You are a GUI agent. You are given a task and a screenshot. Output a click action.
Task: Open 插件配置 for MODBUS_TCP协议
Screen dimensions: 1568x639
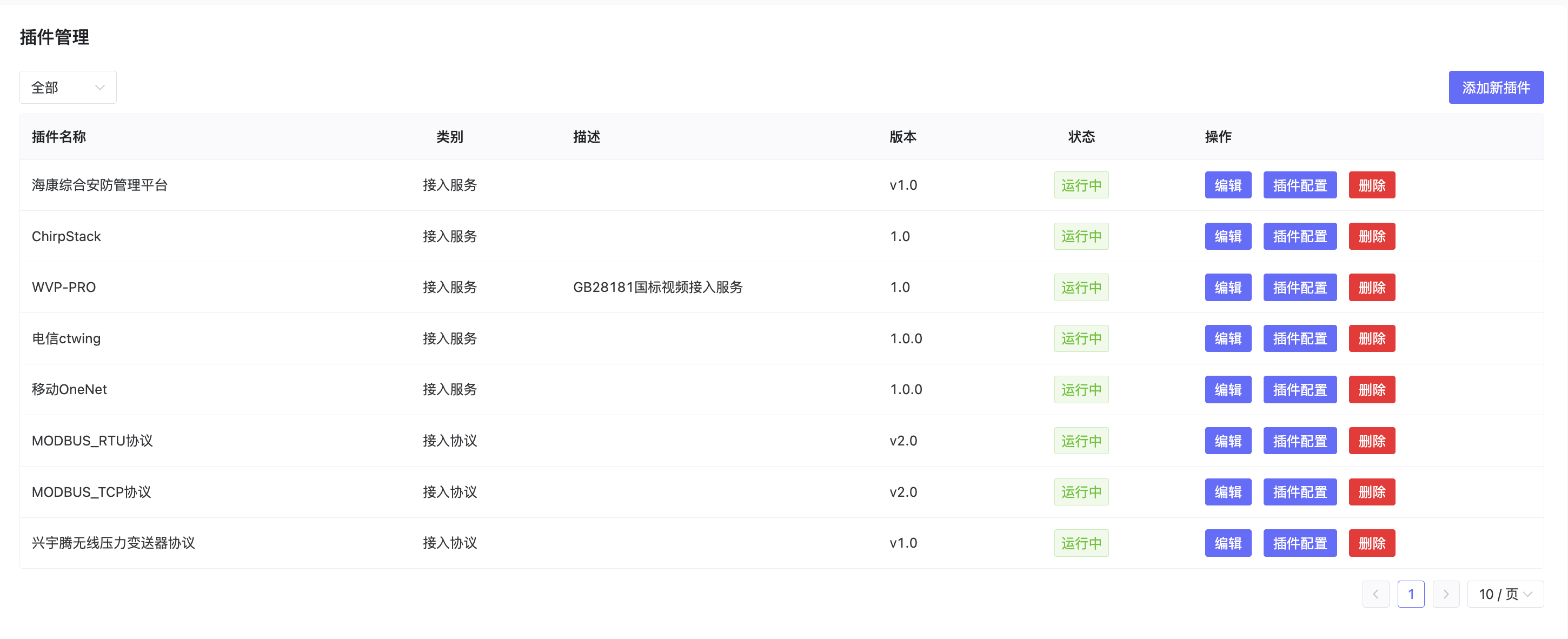click(x=1300, y=492)
